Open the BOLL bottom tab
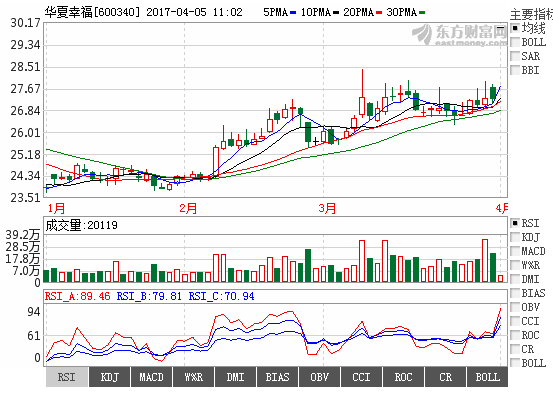 click(487, 377)
